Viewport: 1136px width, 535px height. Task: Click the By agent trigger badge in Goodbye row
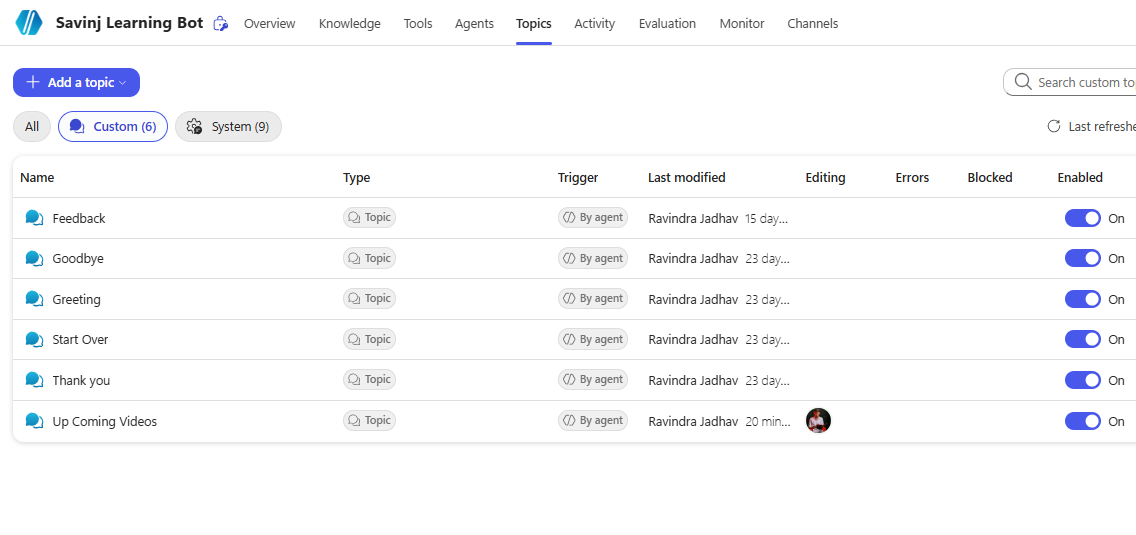(593, 258)
